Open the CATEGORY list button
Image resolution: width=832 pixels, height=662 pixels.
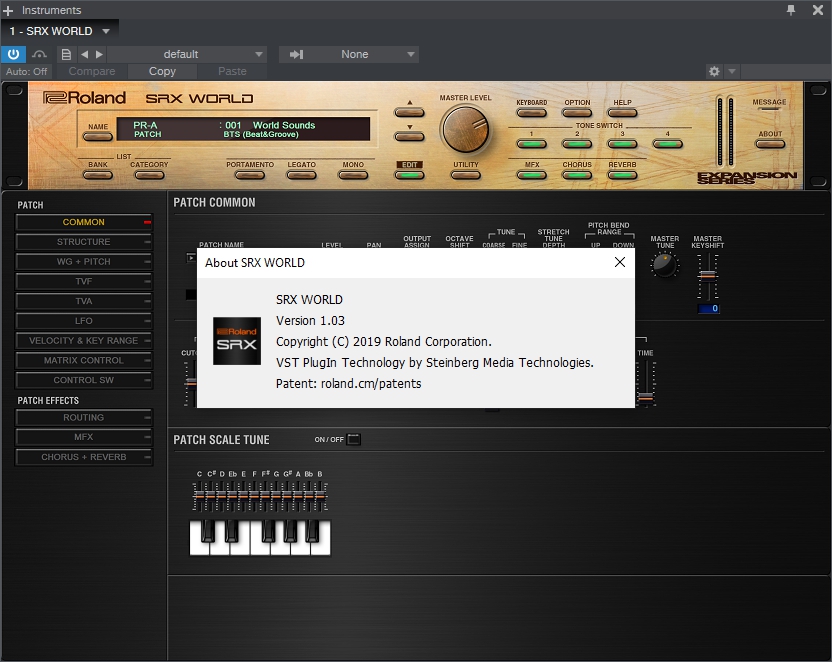coord(149,175)
